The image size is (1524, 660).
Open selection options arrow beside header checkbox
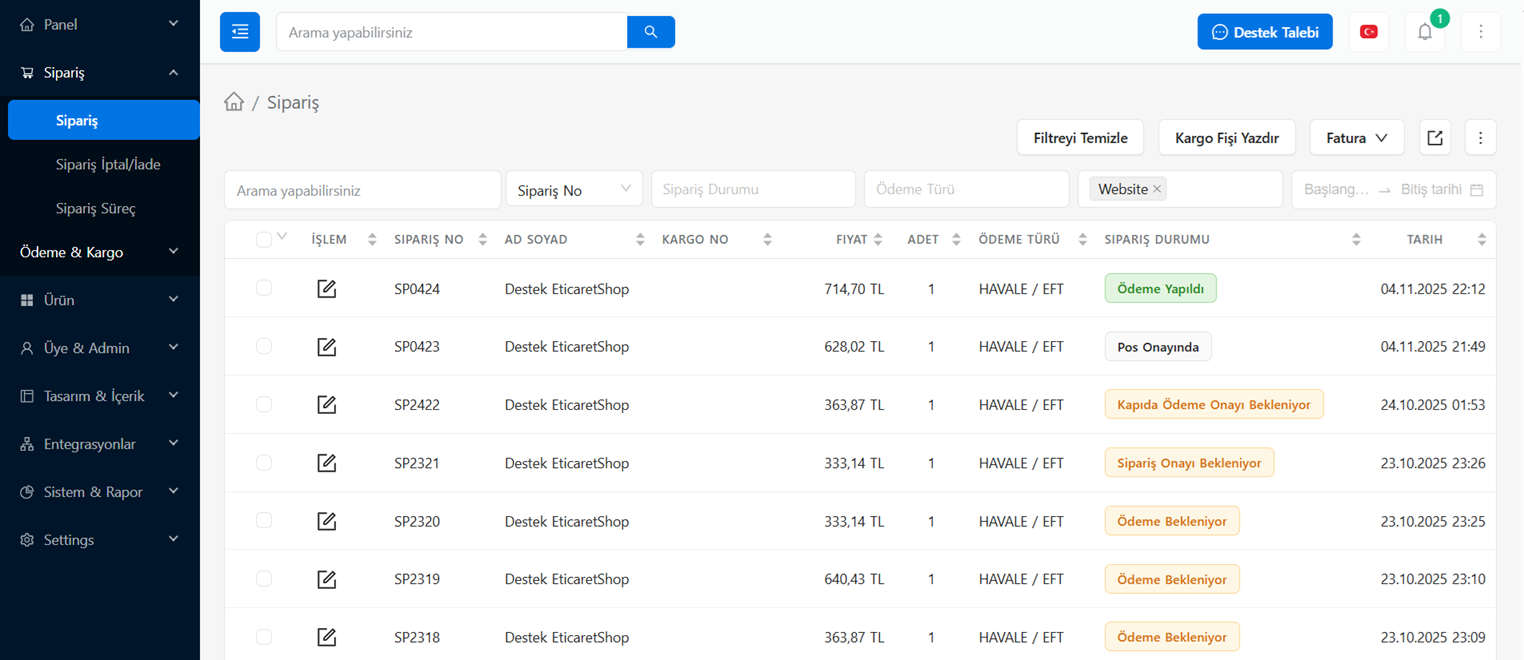click(x=282, y=237)
